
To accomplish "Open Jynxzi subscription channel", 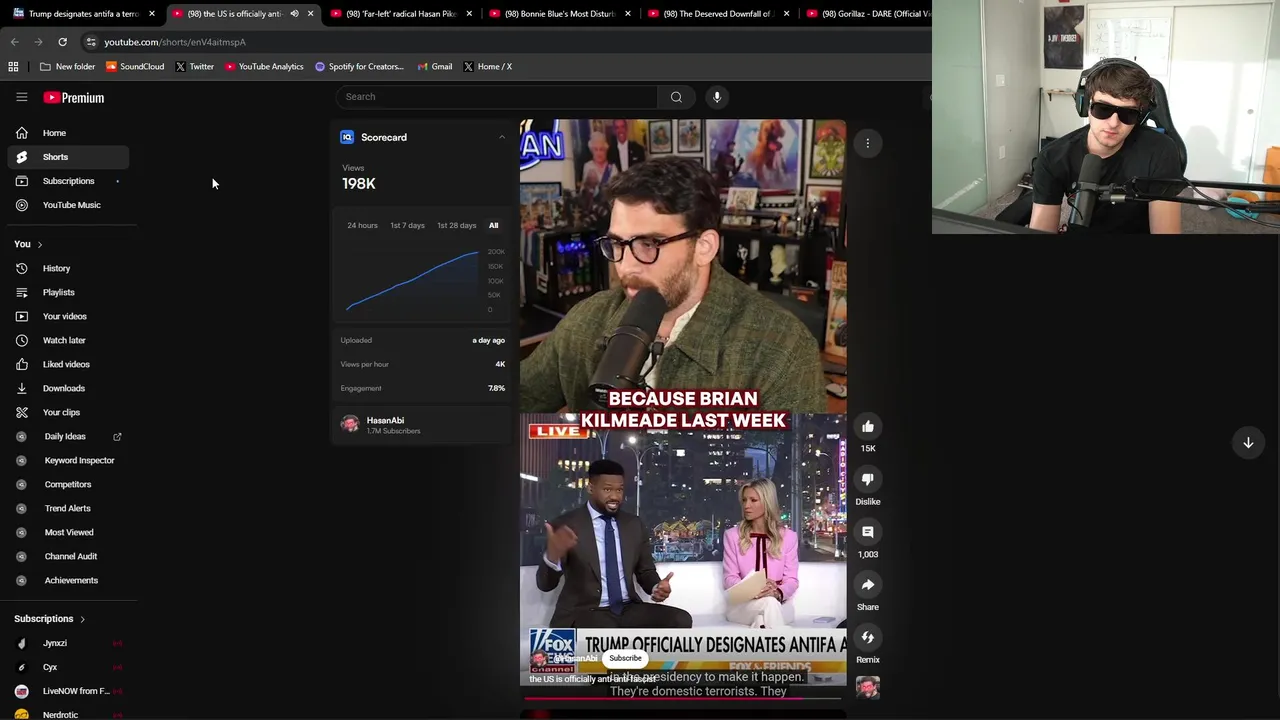I will (x=68, y=643).
